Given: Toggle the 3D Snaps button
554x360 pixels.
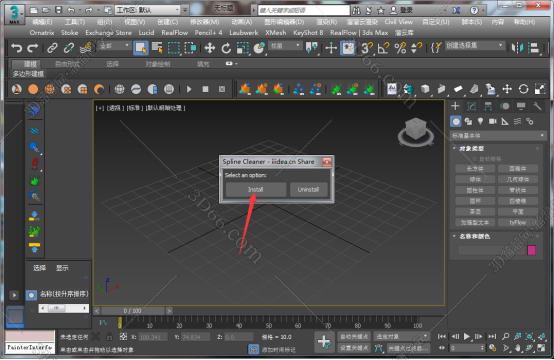Looking at the screenshot, I should tap(367, 48).
